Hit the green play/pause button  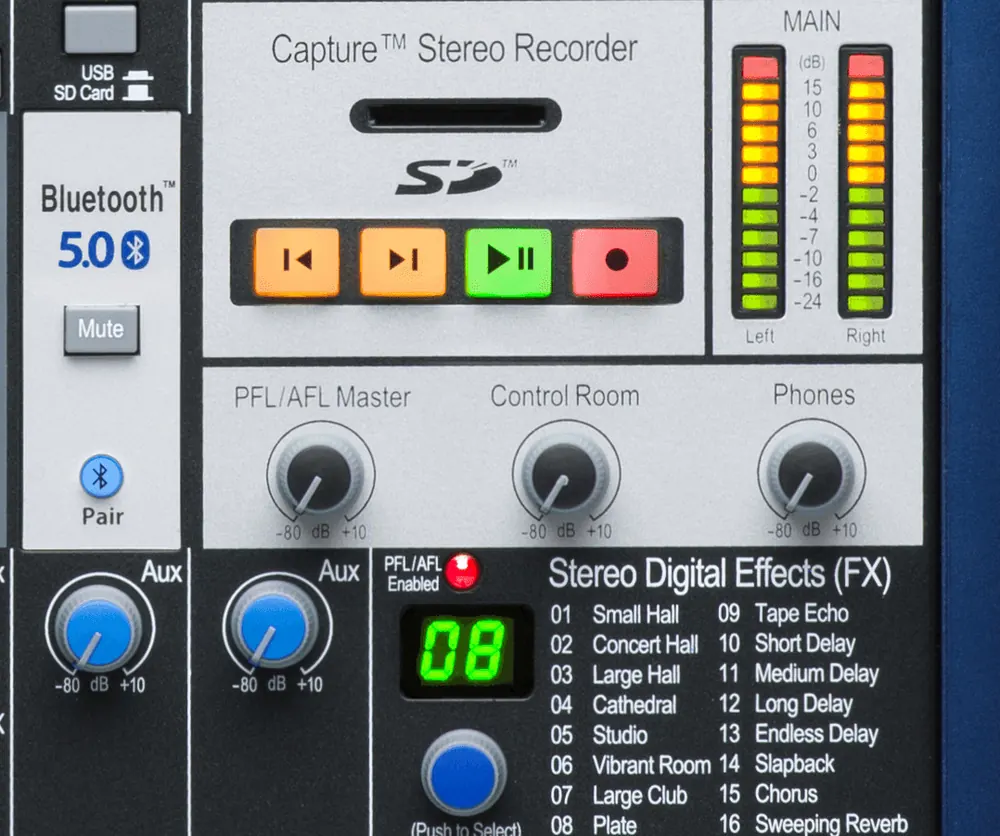508,261
